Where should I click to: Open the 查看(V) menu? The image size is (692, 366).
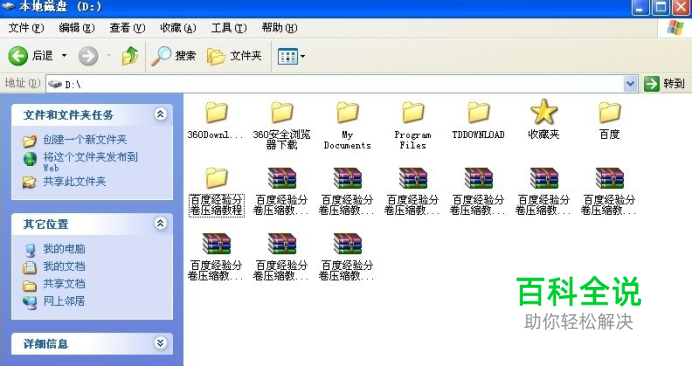(127, 28)
